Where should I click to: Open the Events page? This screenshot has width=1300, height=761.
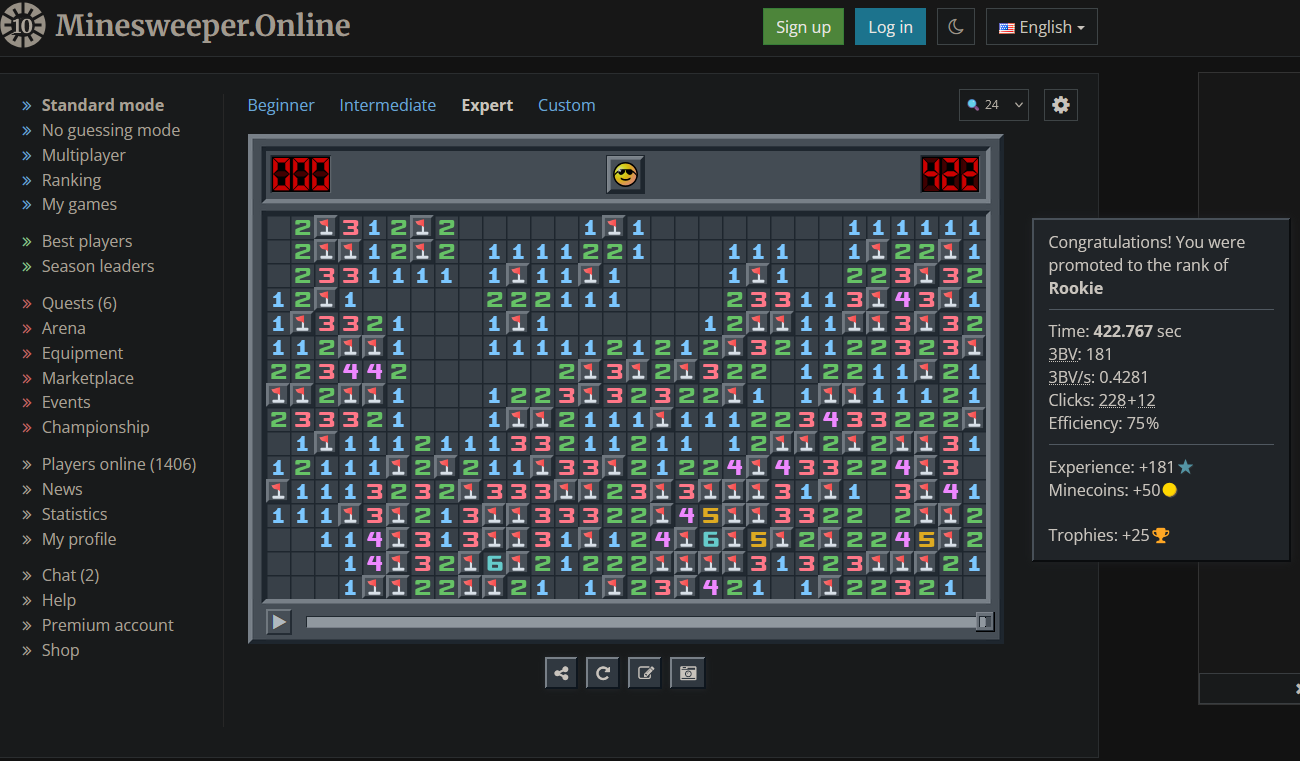coord(66,402)
